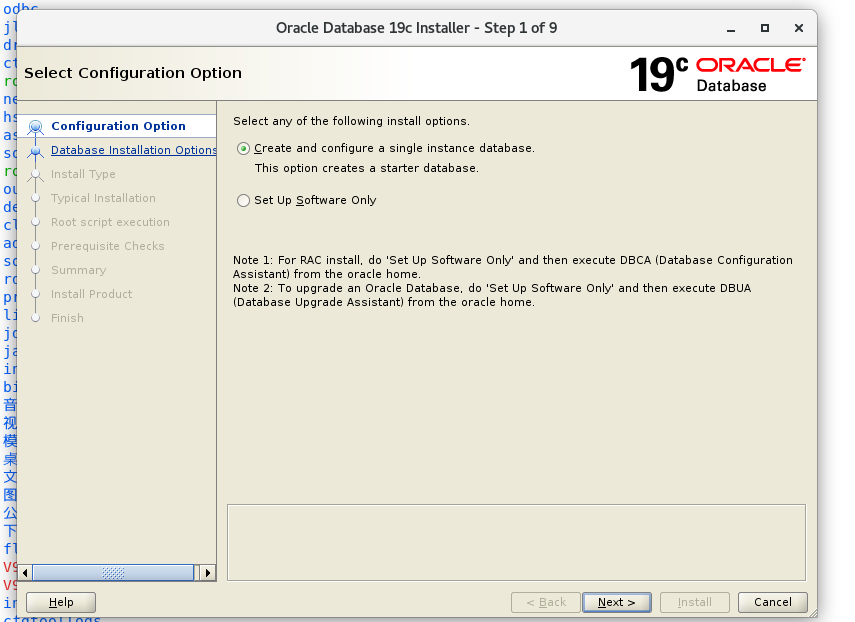Click the Install button
855x622 pixels.
coord(695,602)
